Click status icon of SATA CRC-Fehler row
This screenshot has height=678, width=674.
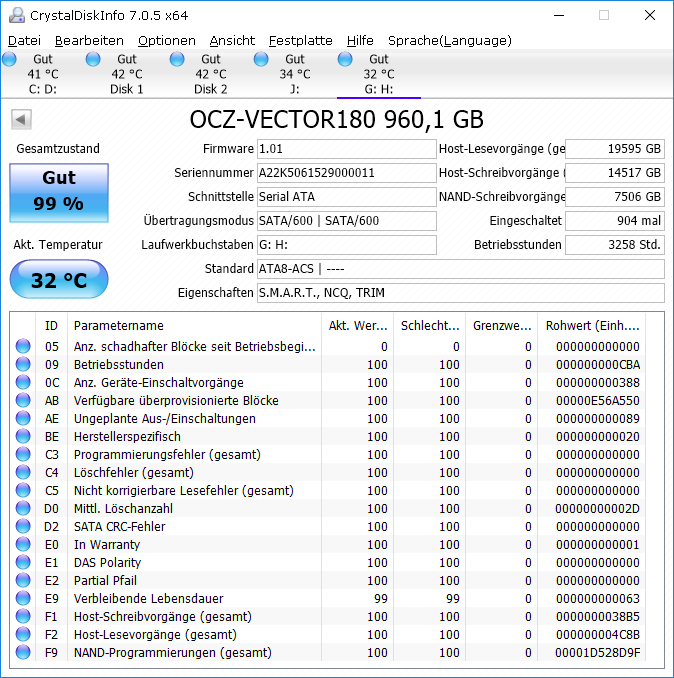[x=23, y=527]
